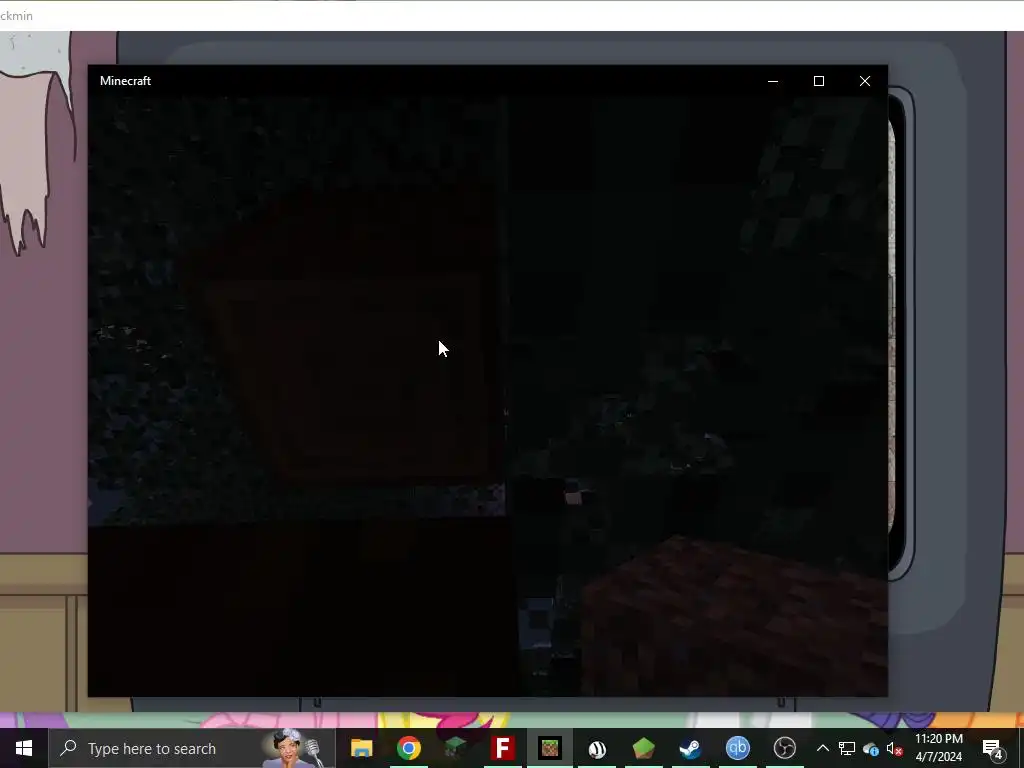Expand the hidden system tray icons
The width and height of the screenshot is (1024, 768).
pyautogui.click(x=823, y=748)
